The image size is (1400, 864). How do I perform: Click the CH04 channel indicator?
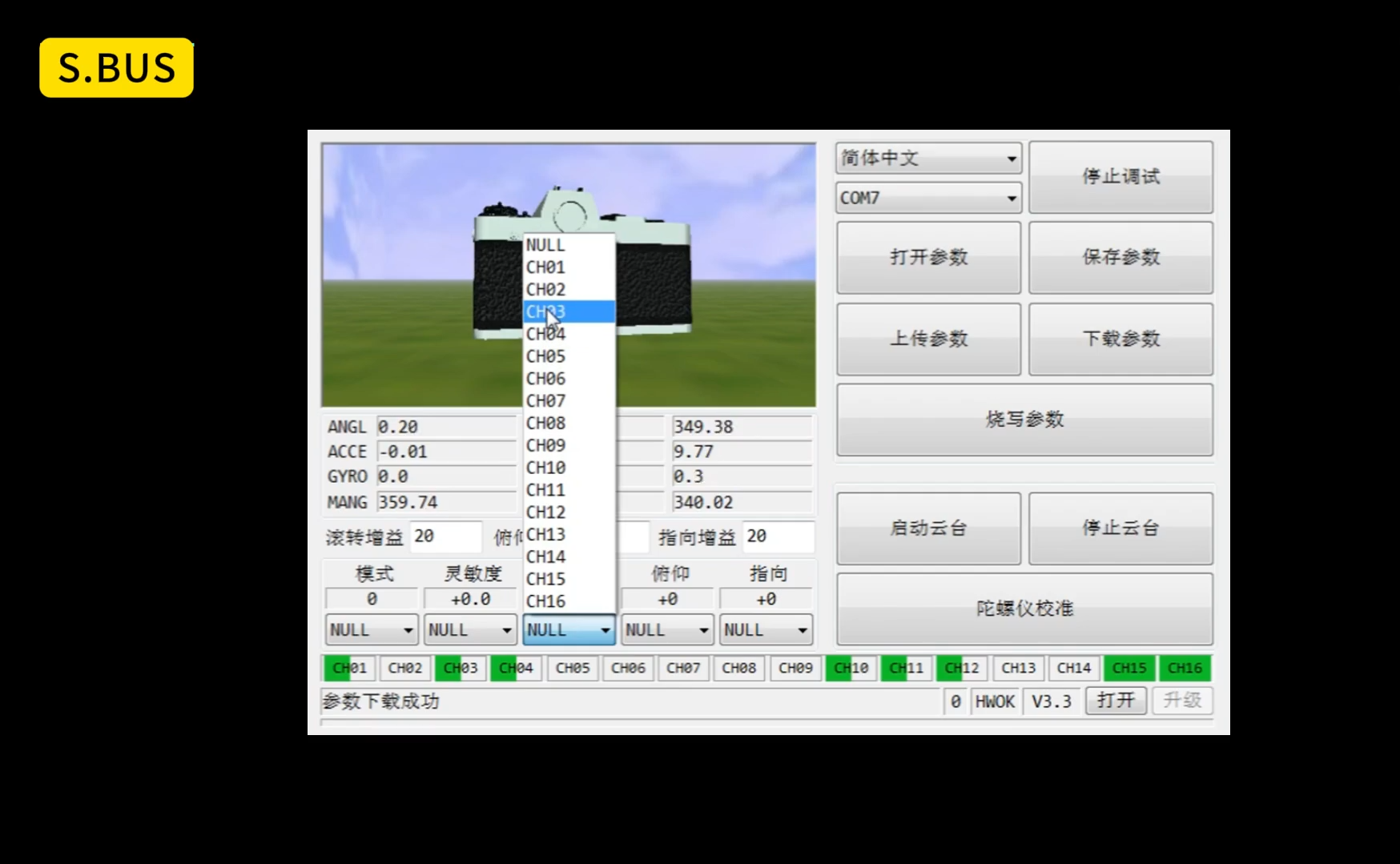coord(516,668)
